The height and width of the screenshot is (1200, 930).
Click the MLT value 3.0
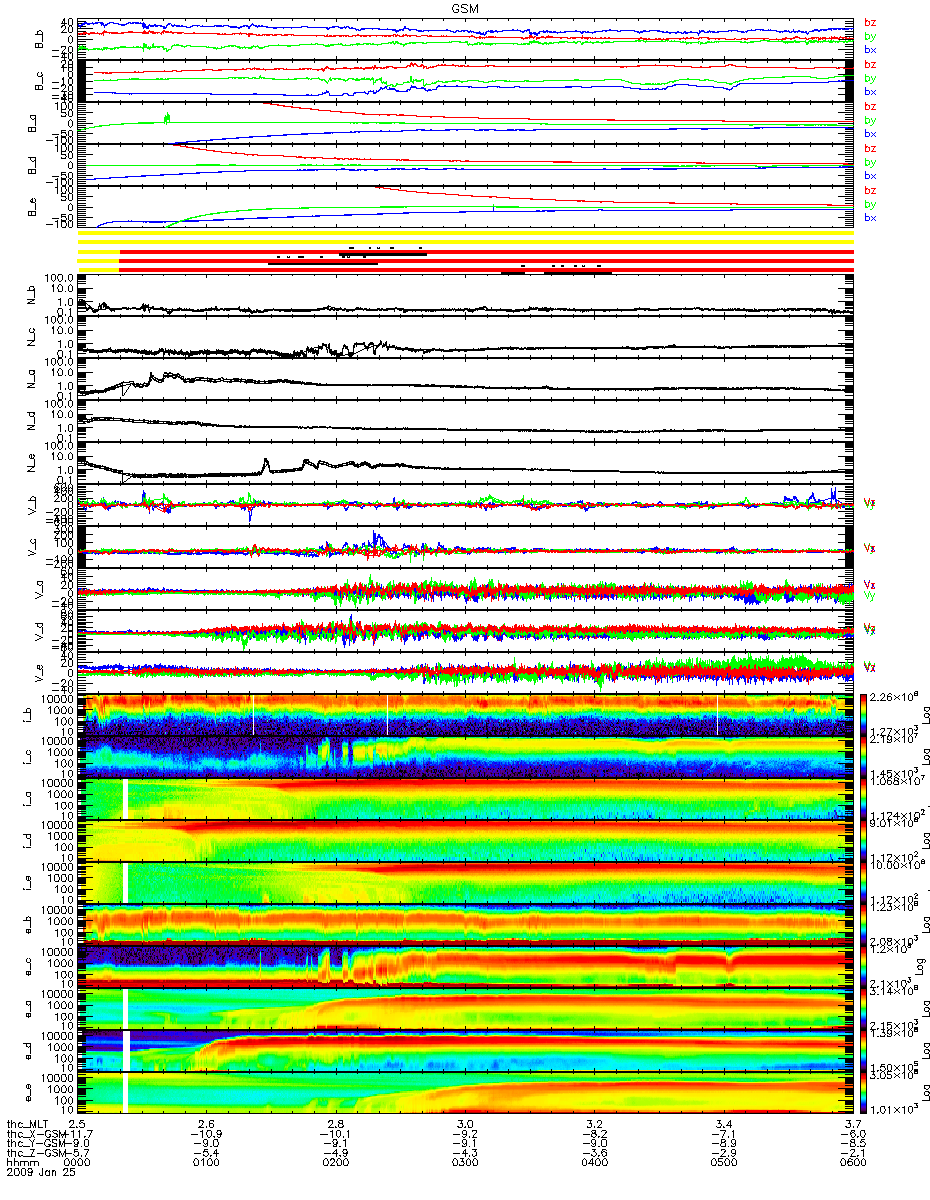click(x=465, y=1124)
